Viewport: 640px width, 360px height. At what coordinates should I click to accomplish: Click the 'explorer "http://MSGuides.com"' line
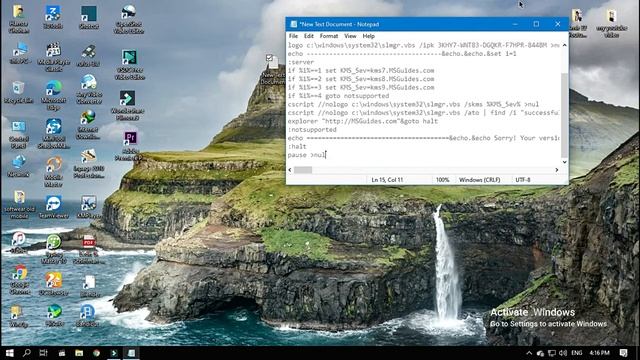(362, 121)
